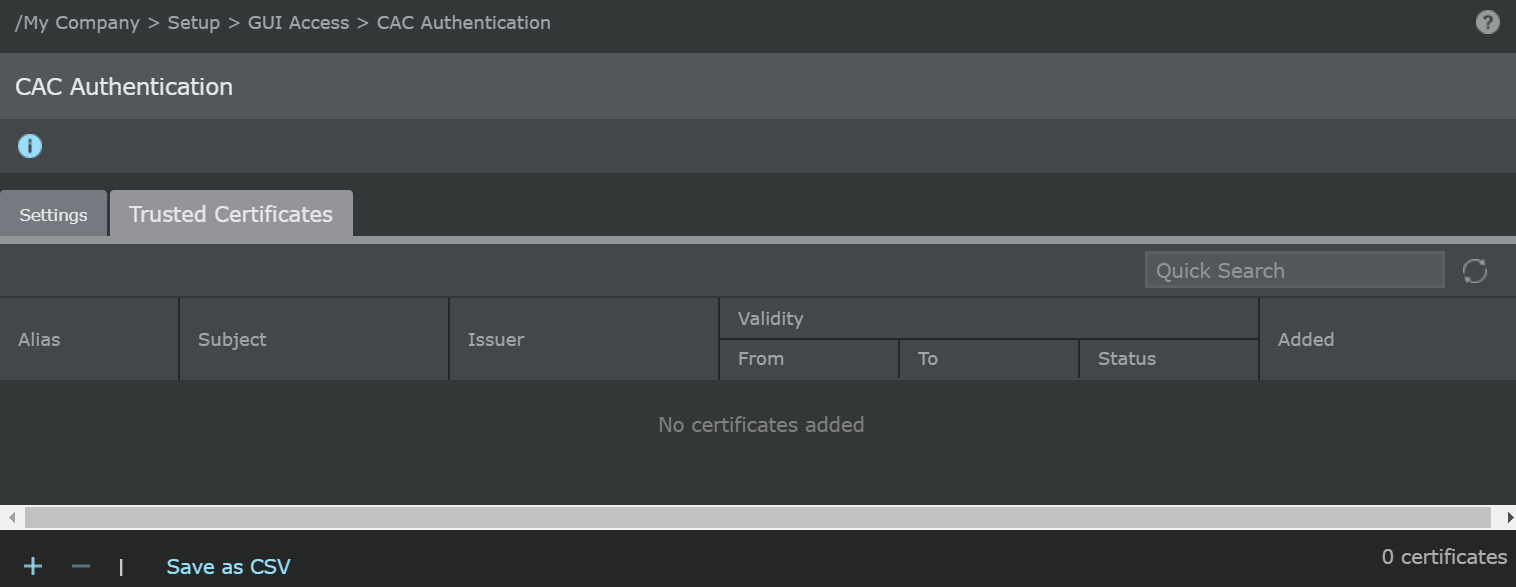Sort by the Subject column header
This screenshot has height=587, width=1516.
click(x=314, y=339)
